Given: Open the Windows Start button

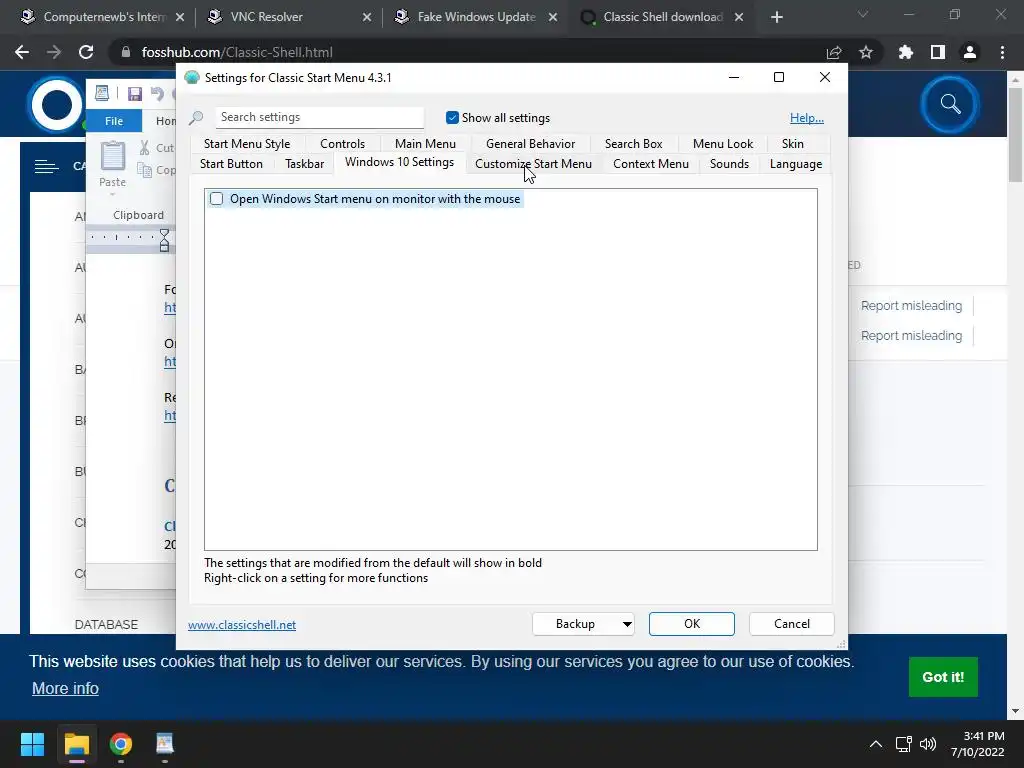Looking at the screenshot, I should point(32,744).
